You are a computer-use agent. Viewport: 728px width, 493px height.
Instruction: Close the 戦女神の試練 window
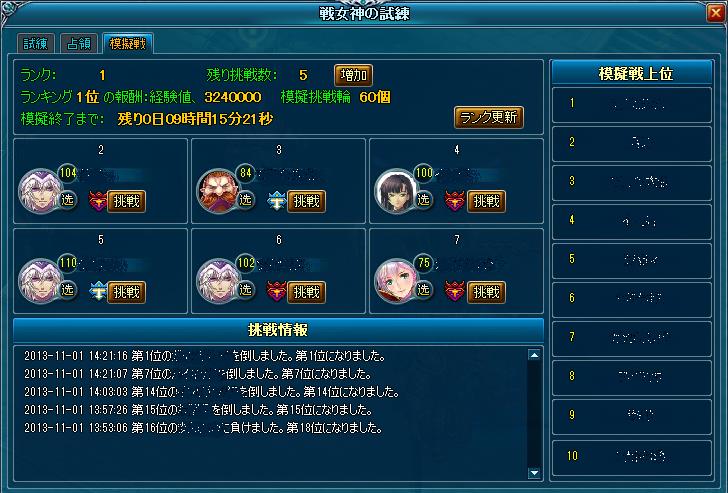(x=715, y=13)
